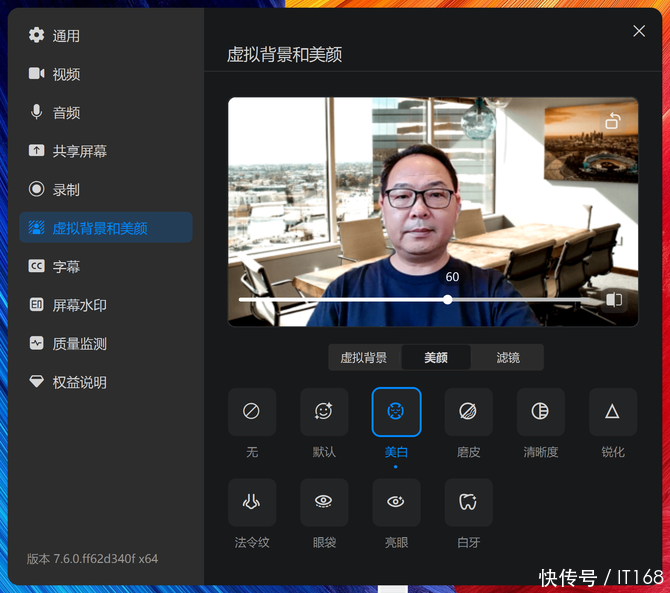670x593 pixels.
Task: Open the 通用 general settings
Action: (x=66, y=36)
